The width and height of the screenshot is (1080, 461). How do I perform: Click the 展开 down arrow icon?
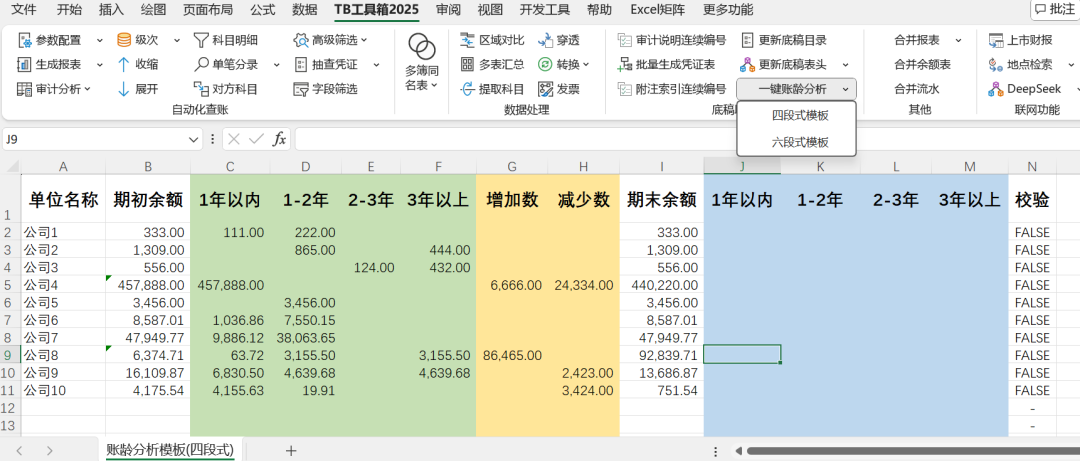(x=124, y=89)
